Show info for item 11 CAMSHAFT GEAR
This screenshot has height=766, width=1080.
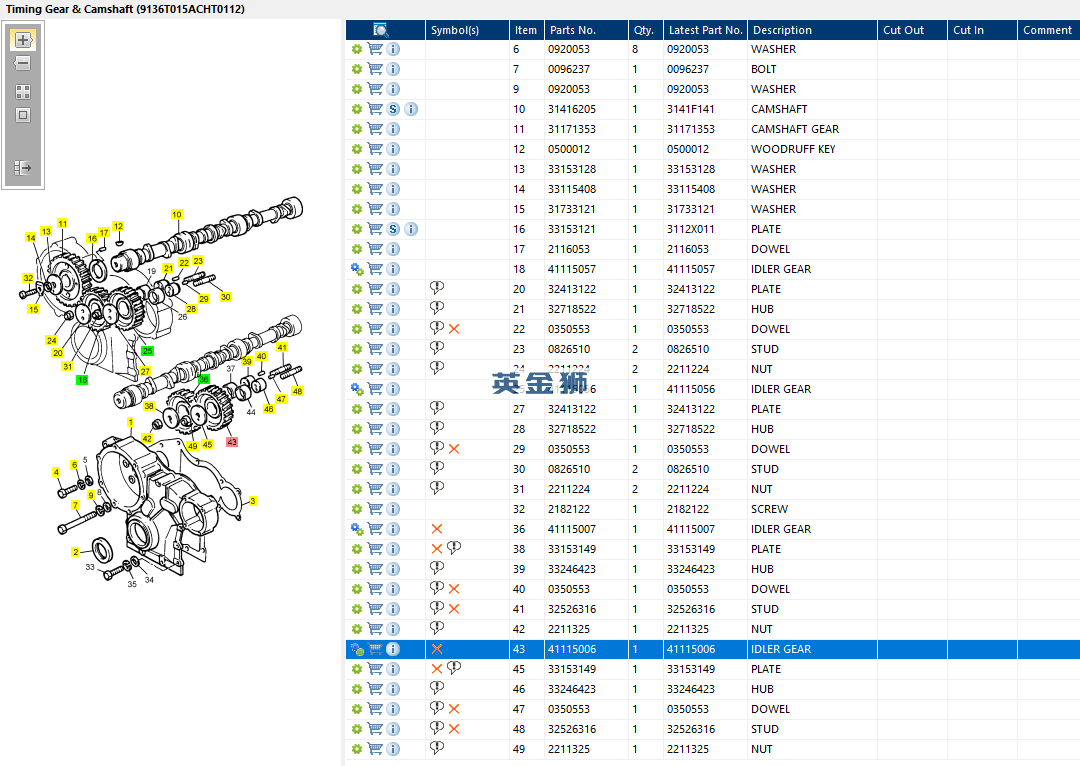[x=393, y=129]
